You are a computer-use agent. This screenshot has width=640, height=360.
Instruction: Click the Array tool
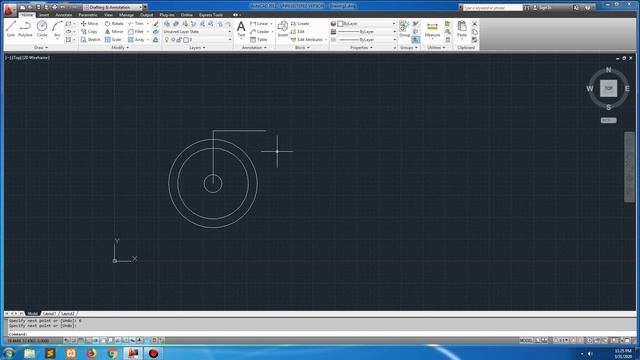point(136,40)
